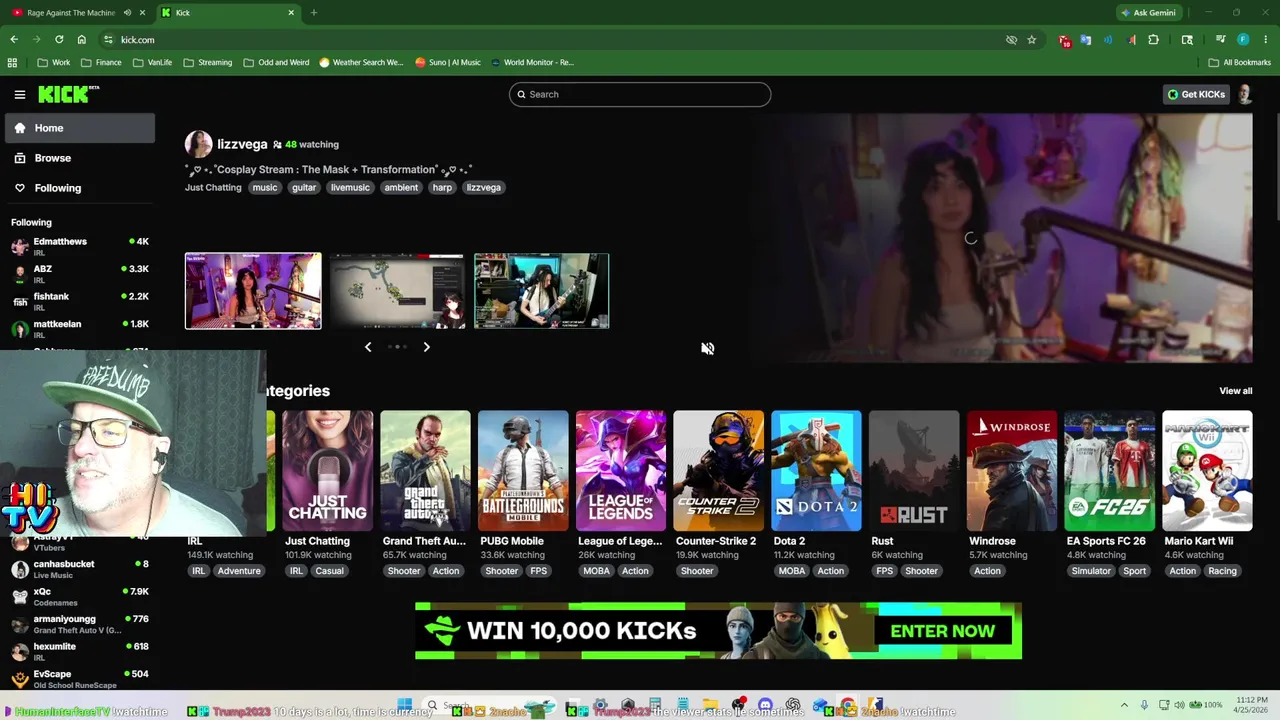This screenshot has height=720, width=1280.
Task: Open All Bookmarks folder
Action: [1240, 62]
